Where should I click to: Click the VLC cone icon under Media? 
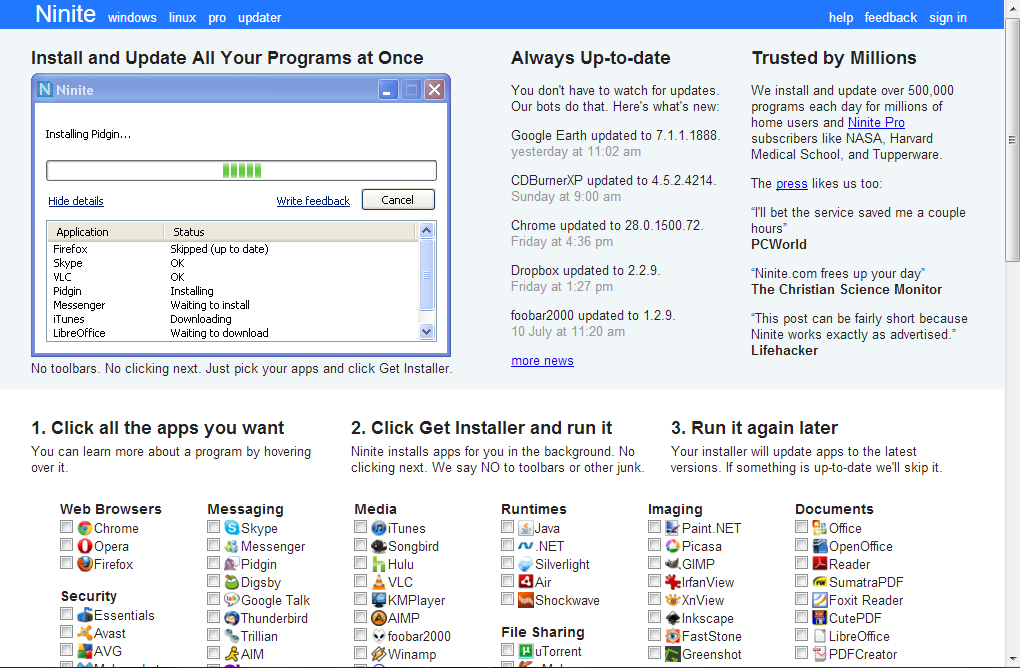click(x=379, y=582)
